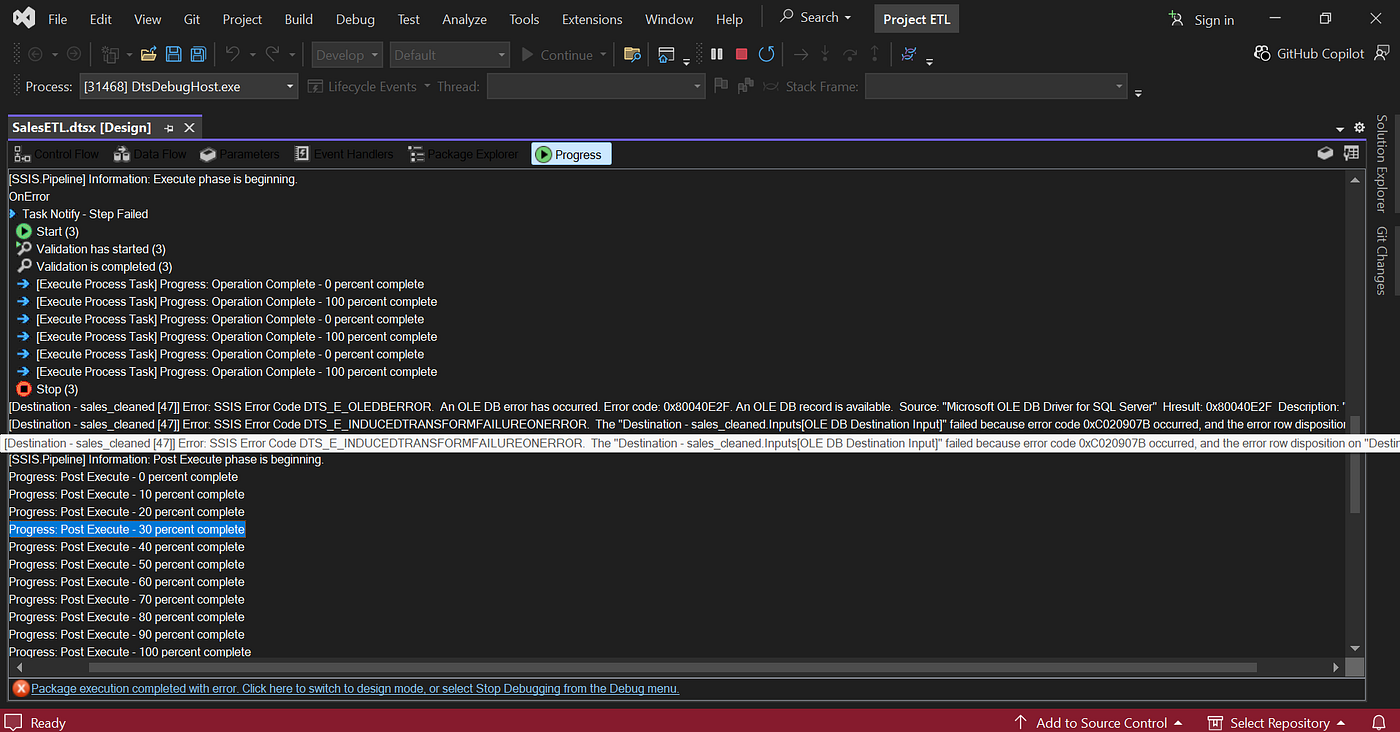Click the Variables grid icon in designer
The height and width of the screenshot is (732, 1400).
pos(1351,154)
